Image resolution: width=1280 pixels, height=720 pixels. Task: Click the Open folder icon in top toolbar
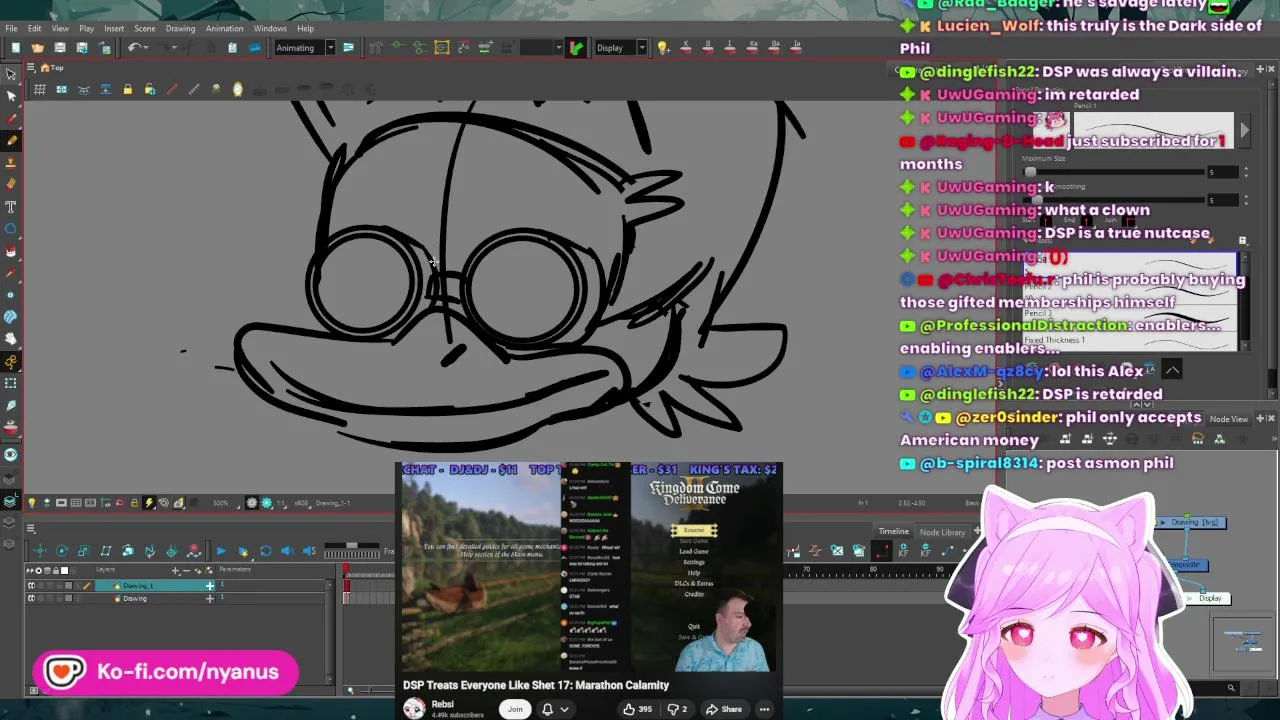[37, 48]
